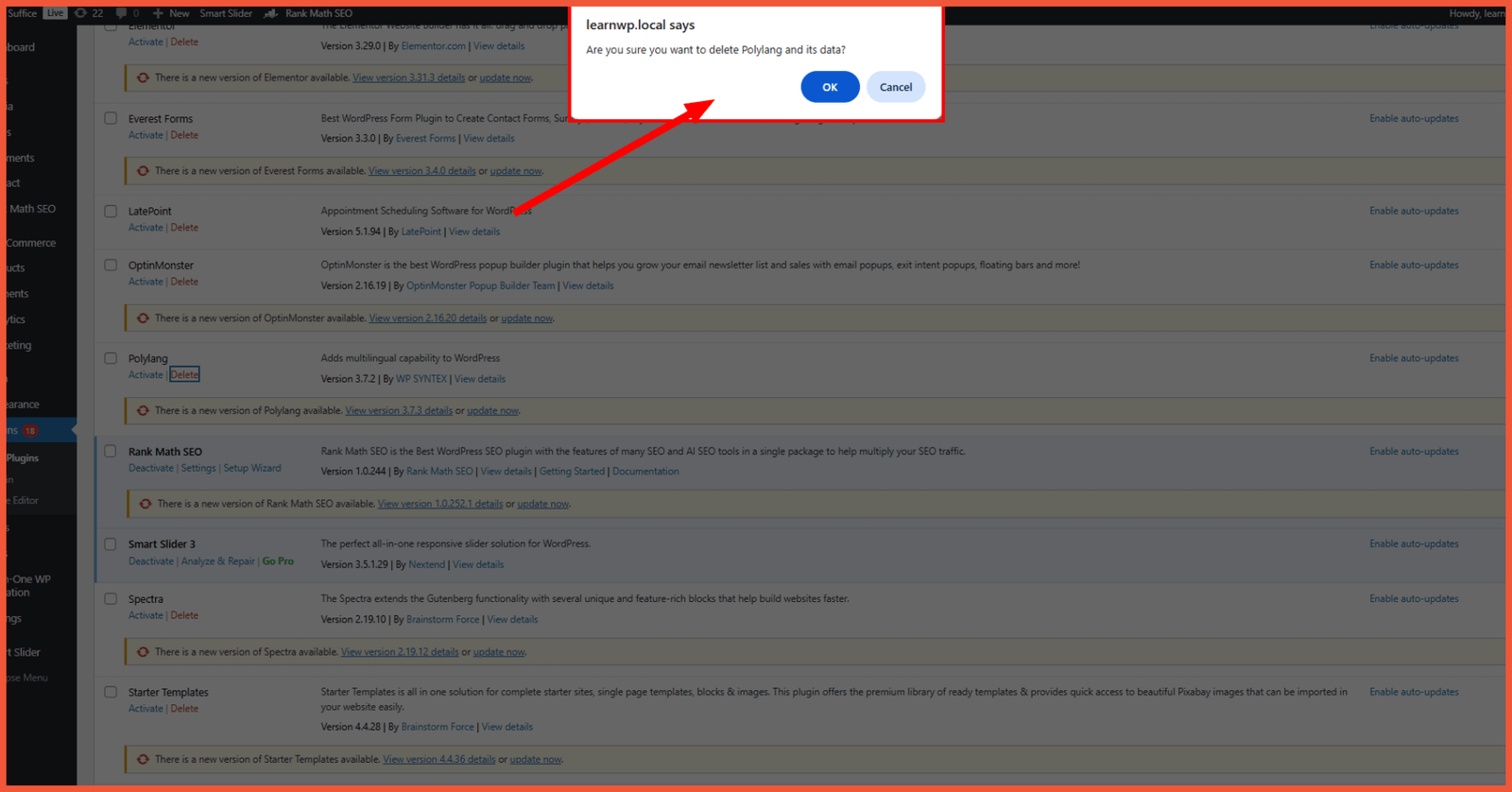Open the Rank Math SEO admin bar item
The width and height of the screenshot is (1512, 792).
point(308,13)
